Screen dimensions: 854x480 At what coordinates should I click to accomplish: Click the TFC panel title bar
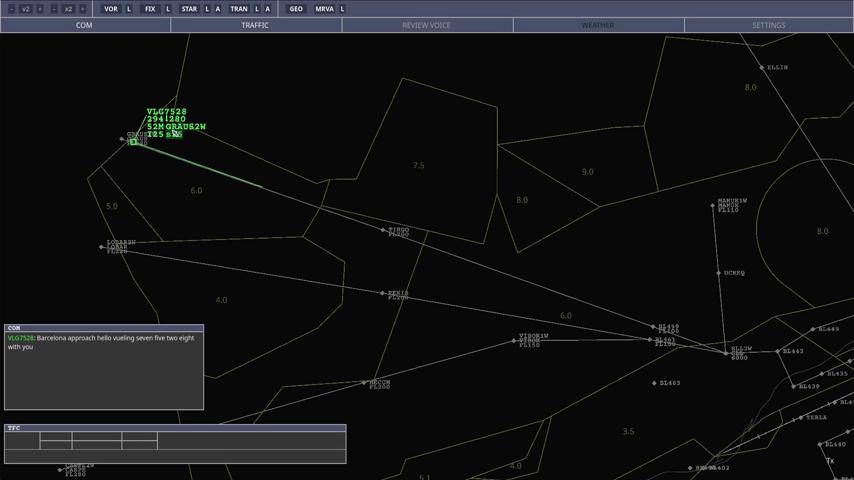175,428
